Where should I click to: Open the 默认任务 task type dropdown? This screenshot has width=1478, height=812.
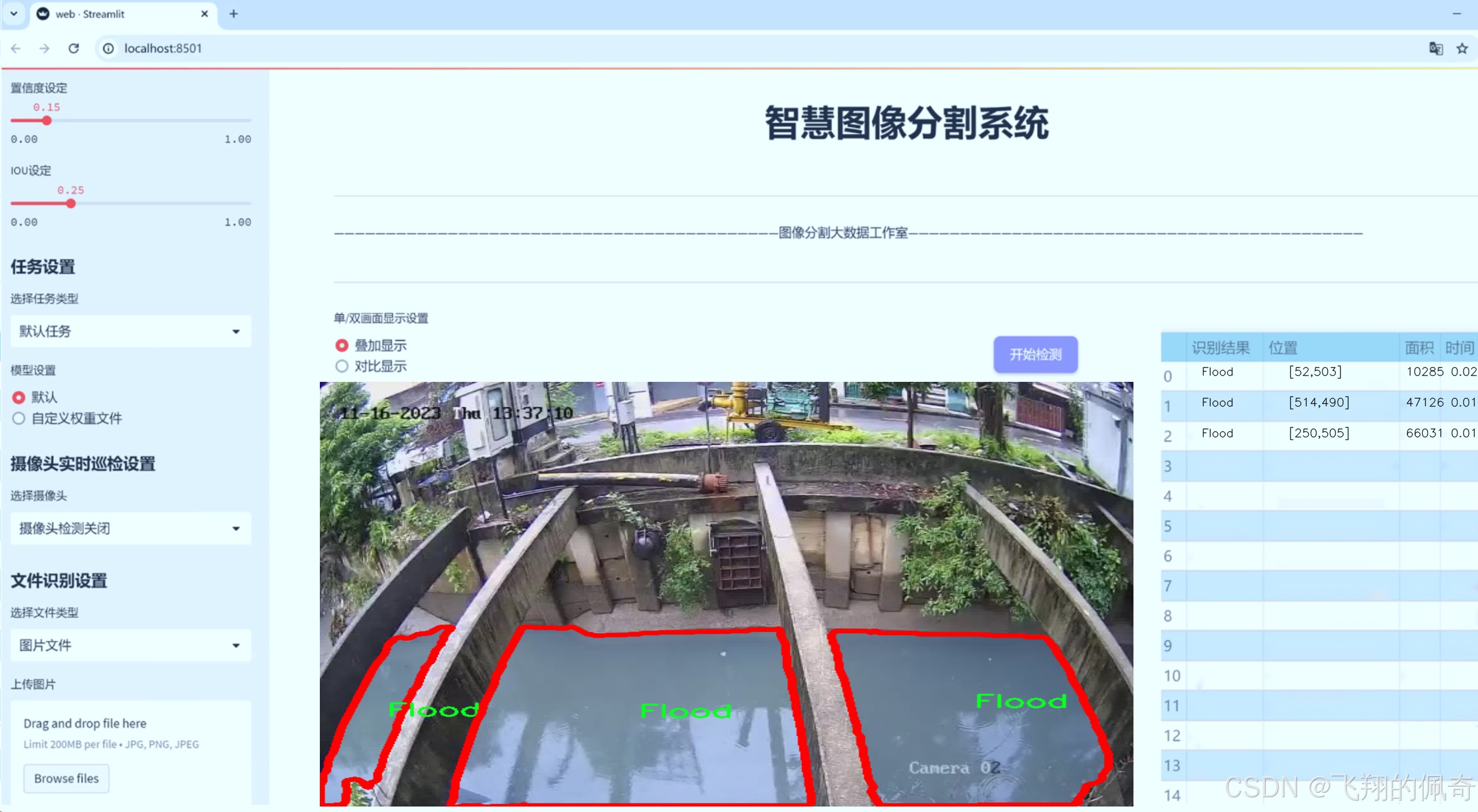[130, 331]
